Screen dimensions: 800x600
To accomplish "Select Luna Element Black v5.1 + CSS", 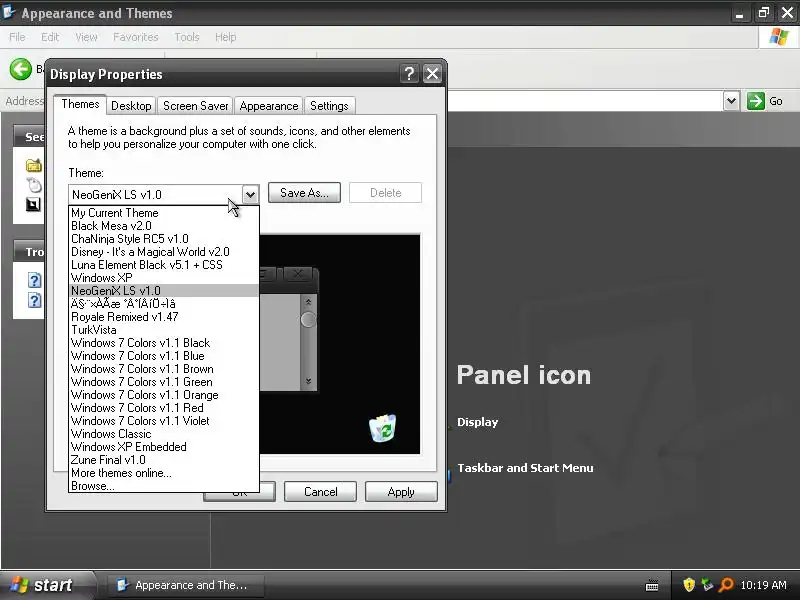I will [163, 265].
